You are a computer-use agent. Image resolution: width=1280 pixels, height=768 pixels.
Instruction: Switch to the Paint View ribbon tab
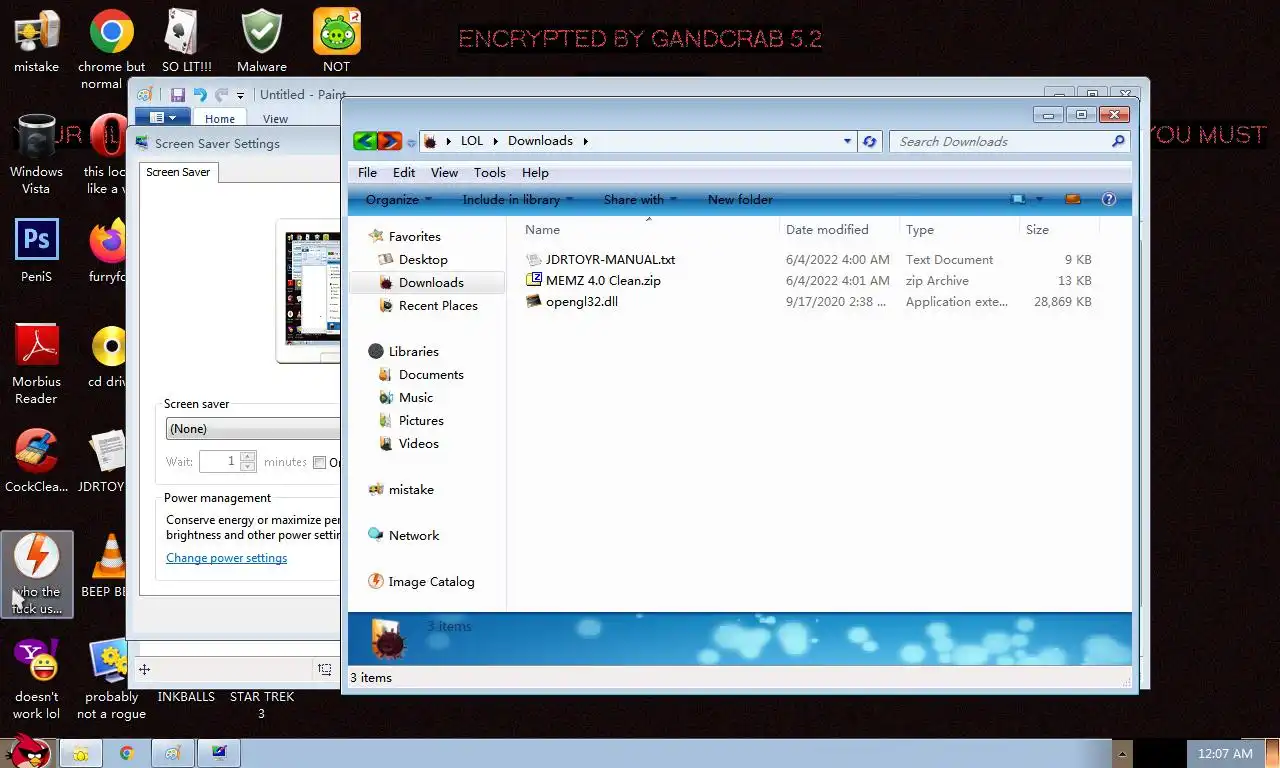click(x=275, y=119)
